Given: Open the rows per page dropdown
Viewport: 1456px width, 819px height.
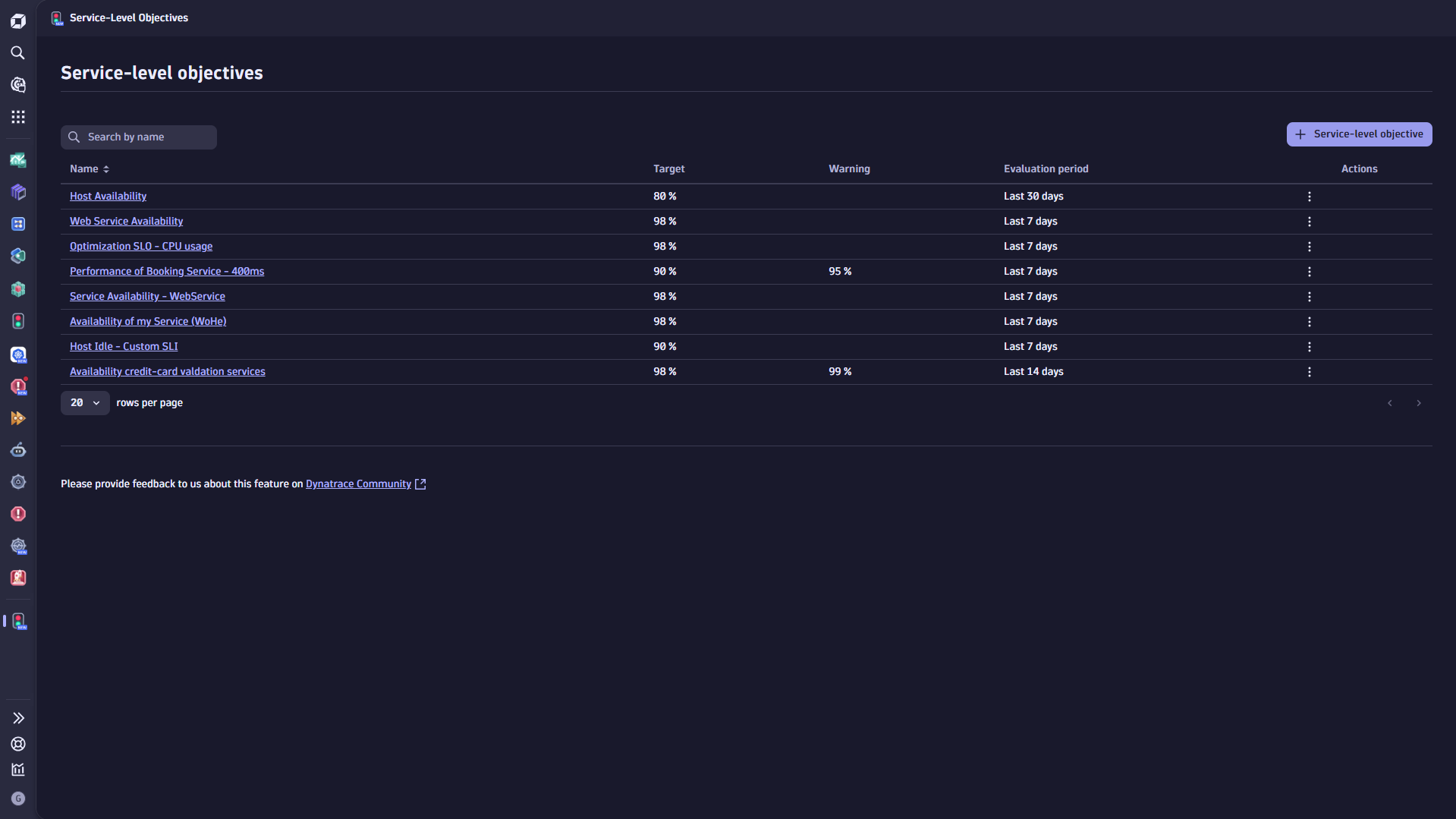Looking at the screenshot, I should pyautogui.click(x=85, y=403).
